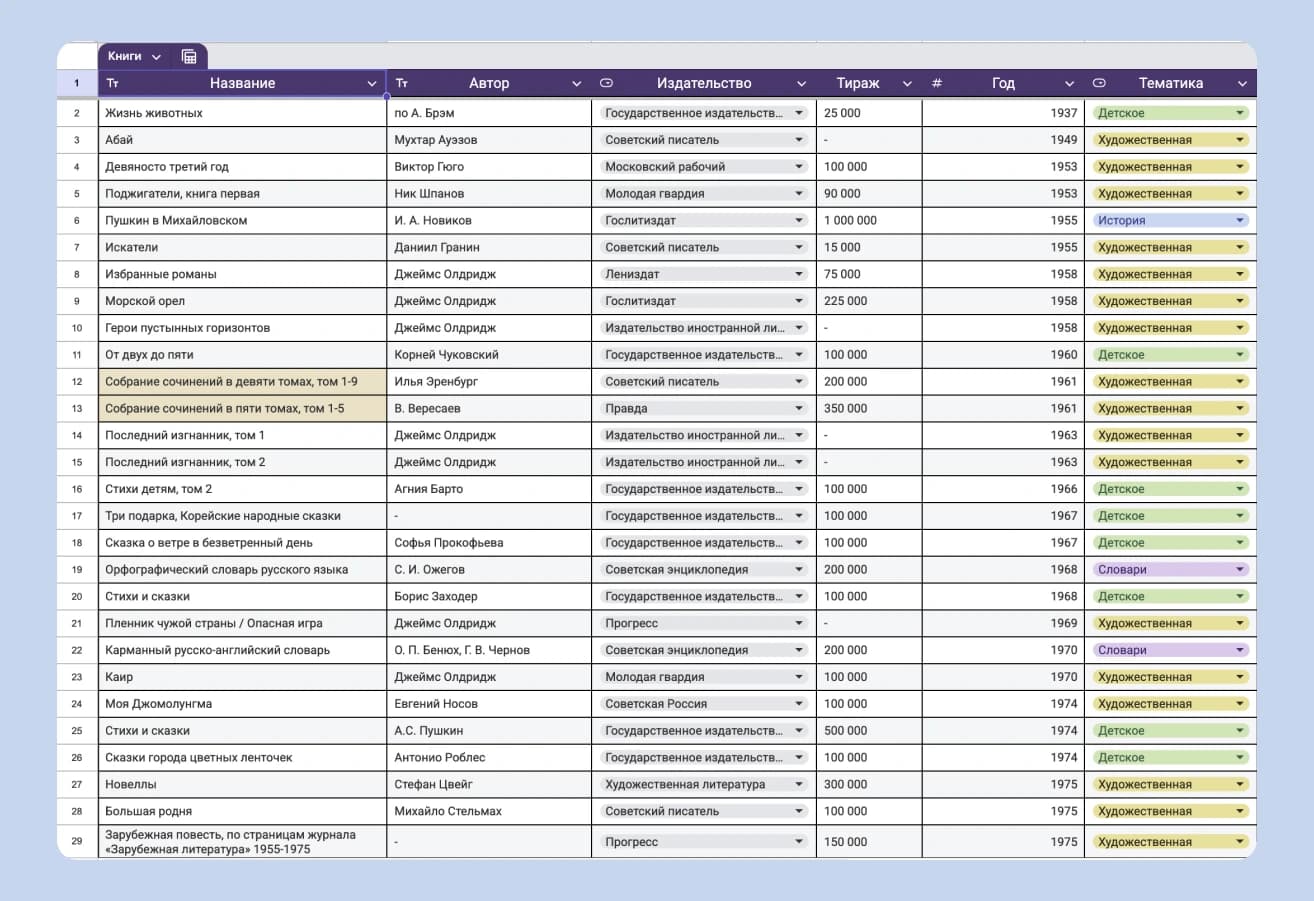Open the Автор column options chevron

(x=576, y=84)
